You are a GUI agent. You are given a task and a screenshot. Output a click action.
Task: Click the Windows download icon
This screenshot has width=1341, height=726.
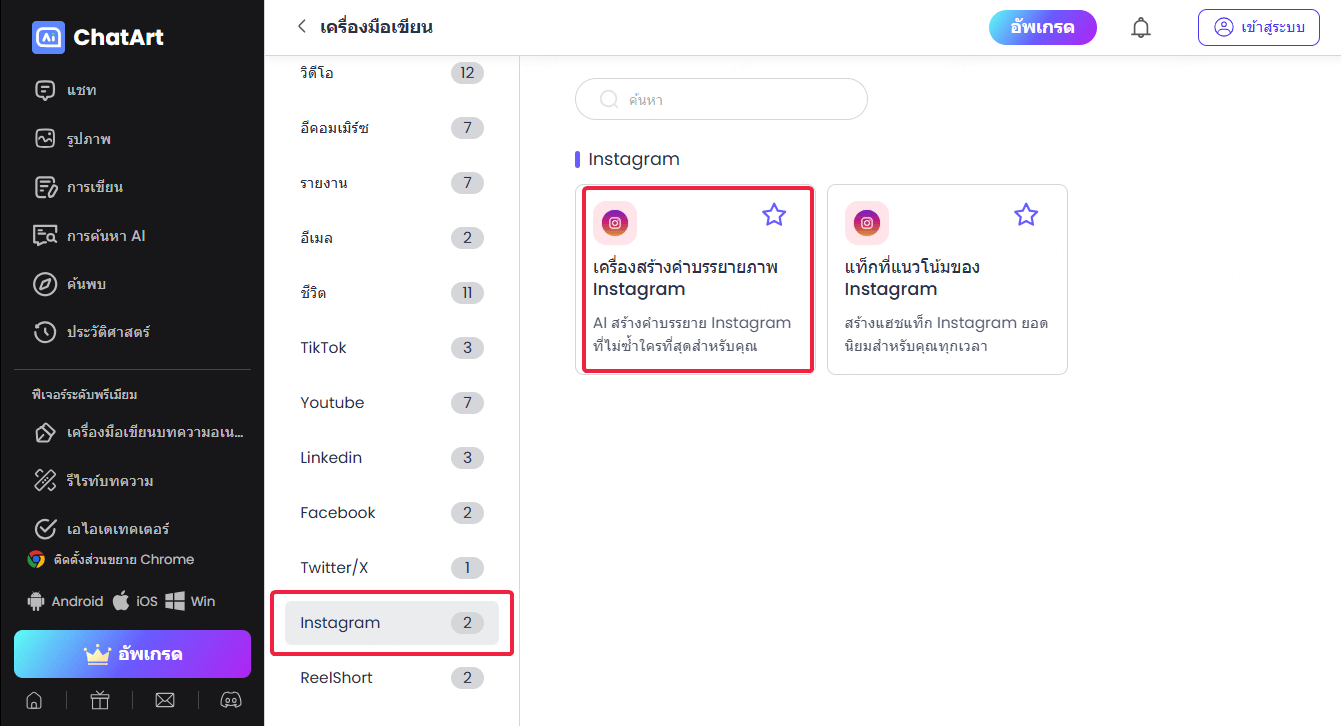tap(175, 601)
